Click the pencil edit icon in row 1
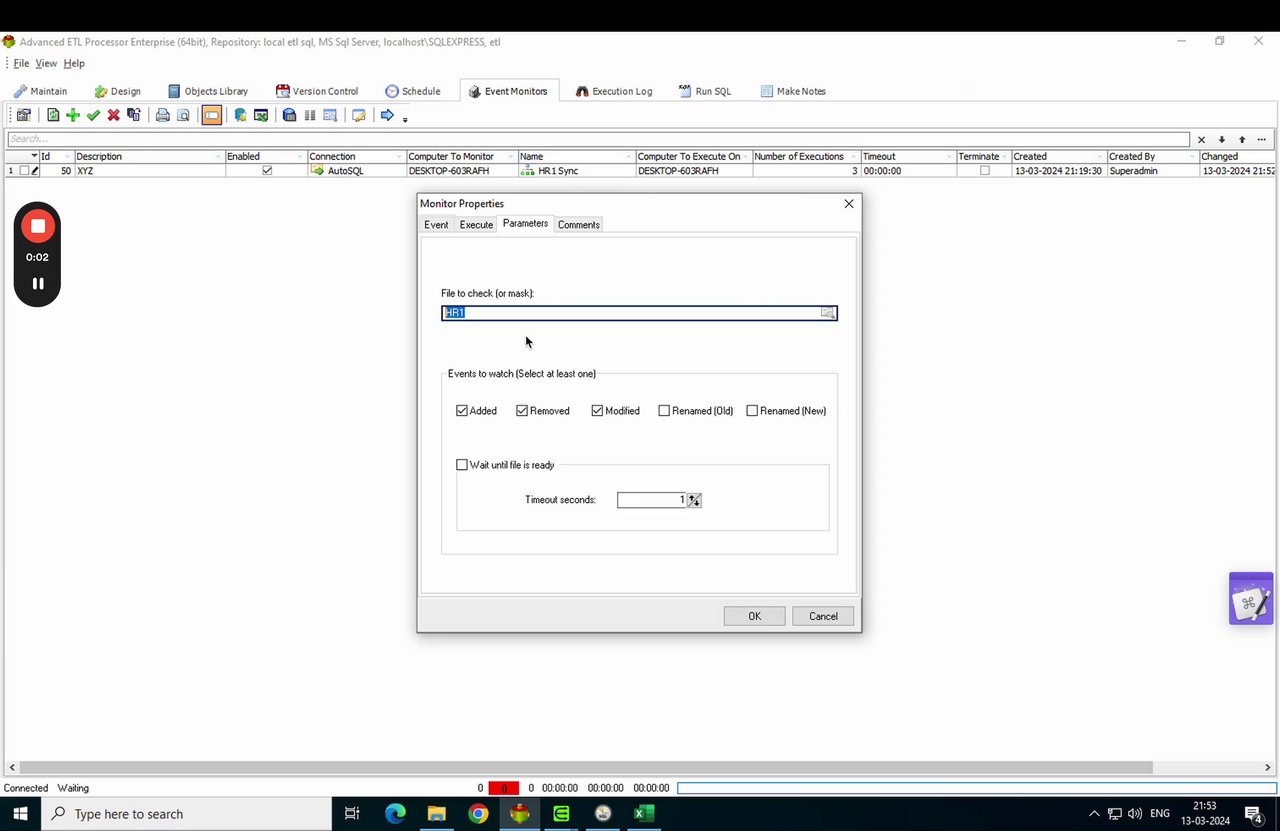Viewport: 1280px width, 831px height. (35, 171)
